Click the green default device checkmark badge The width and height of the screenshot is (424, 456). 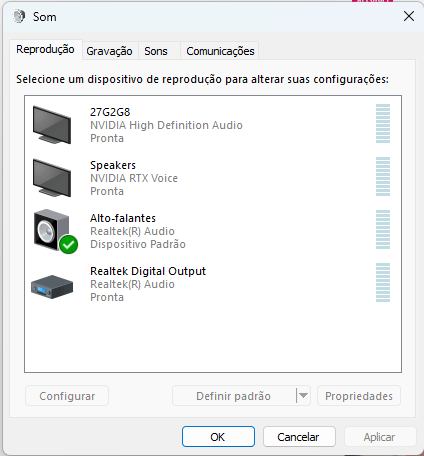69,244
